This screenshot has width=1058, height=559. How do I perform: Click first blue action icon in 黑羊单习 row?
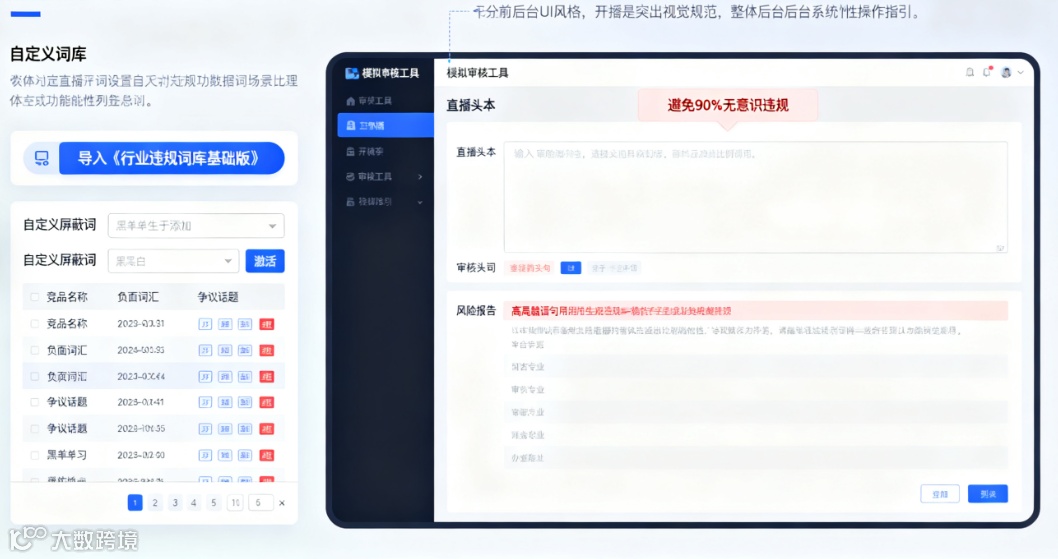click(205, 455)
